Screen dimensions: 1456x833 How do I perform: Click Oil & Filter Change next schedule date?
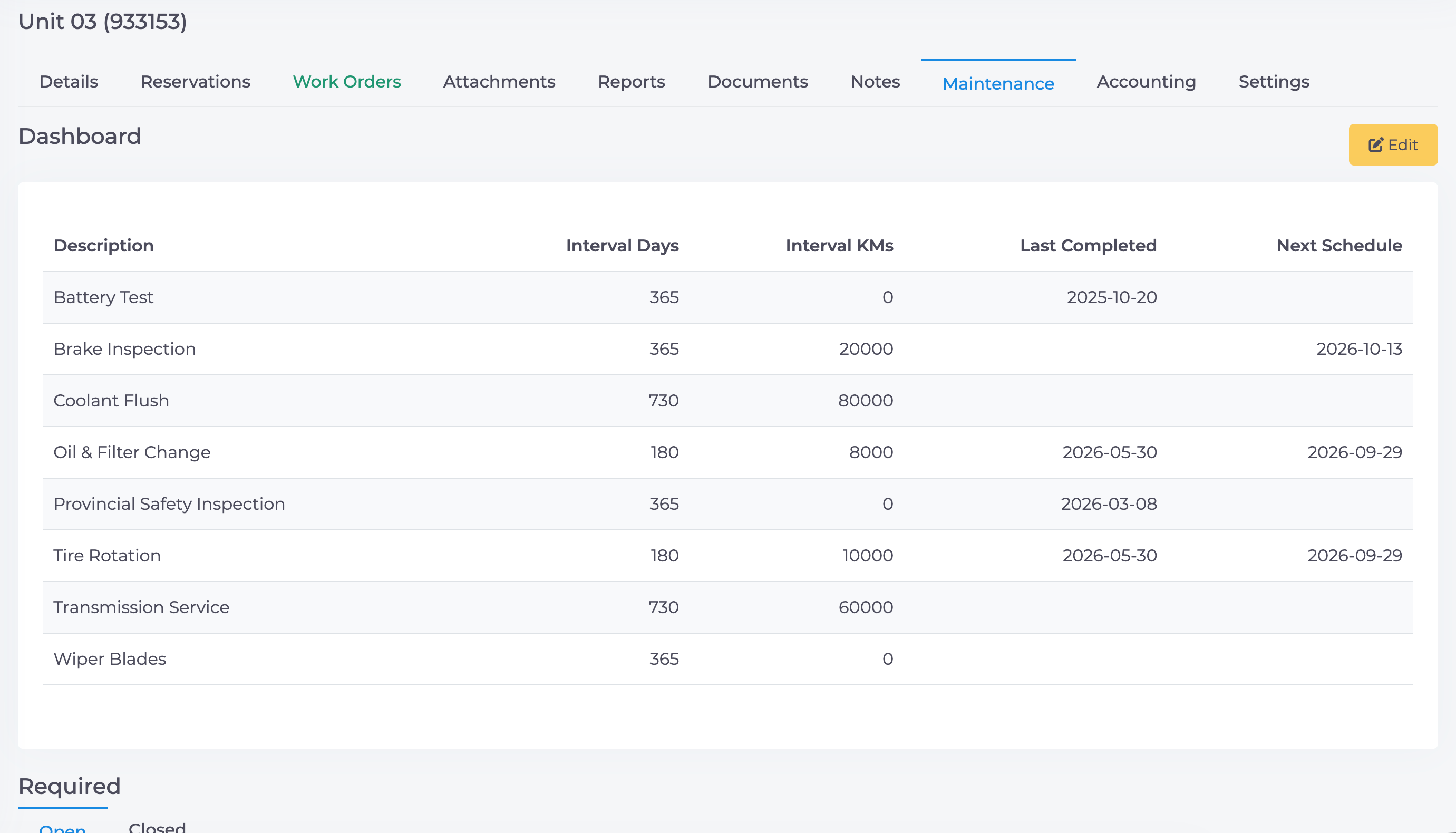coord(1355,452)
